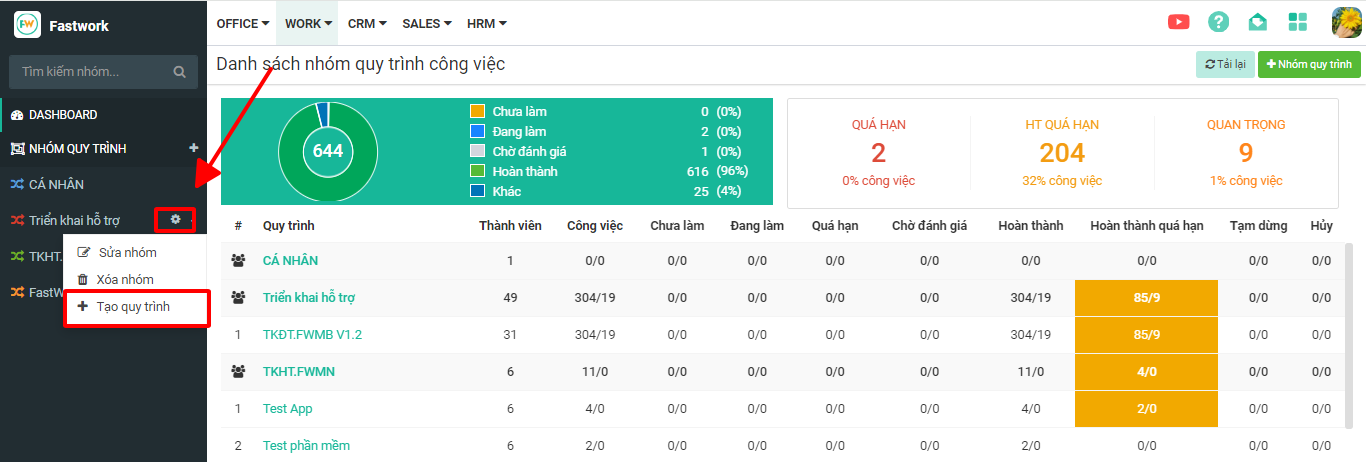Open the SALES dropdown menu

(426, 23)
